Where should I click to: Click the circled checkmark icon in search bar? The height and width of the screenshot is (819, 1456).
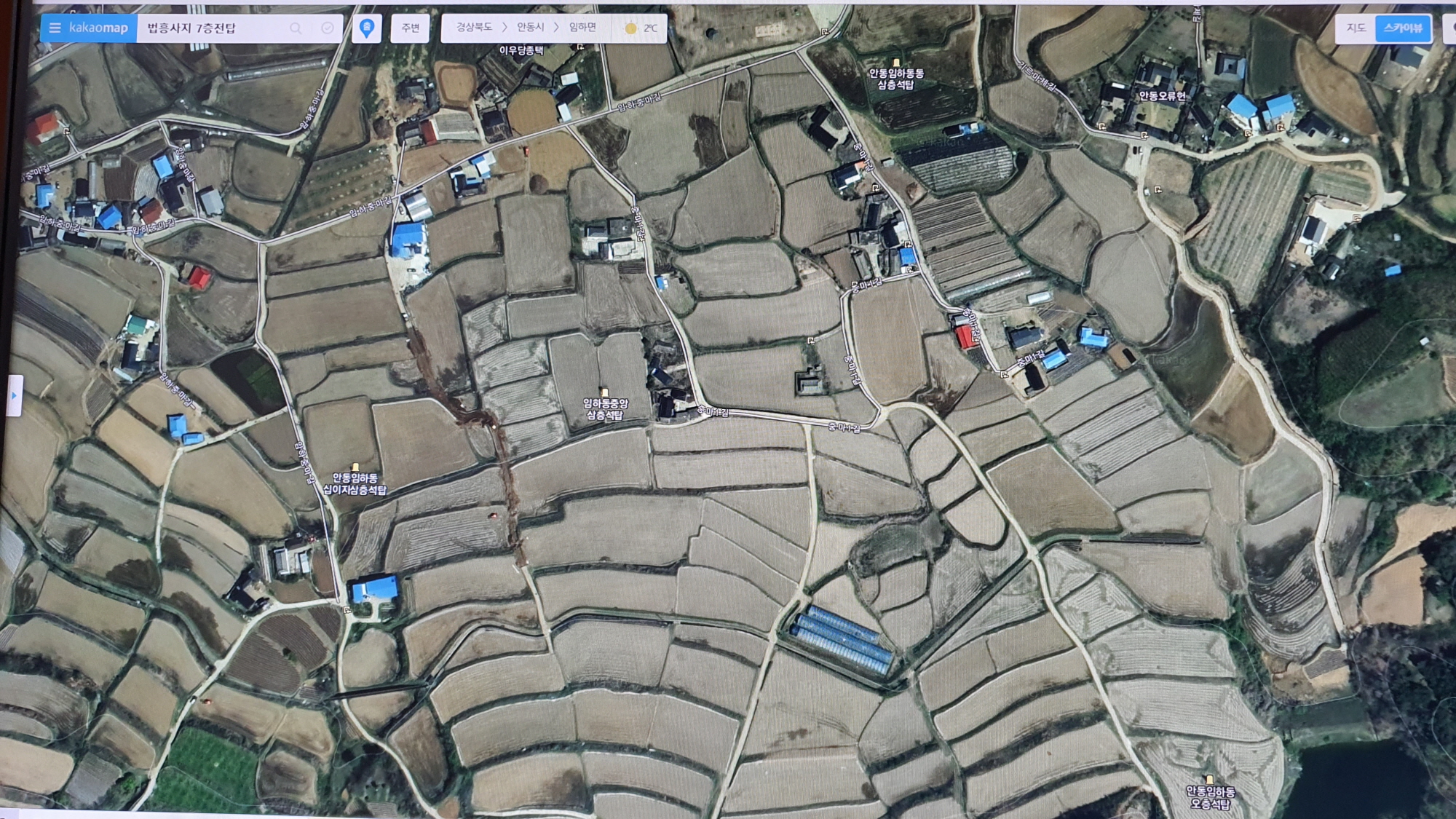328,28
